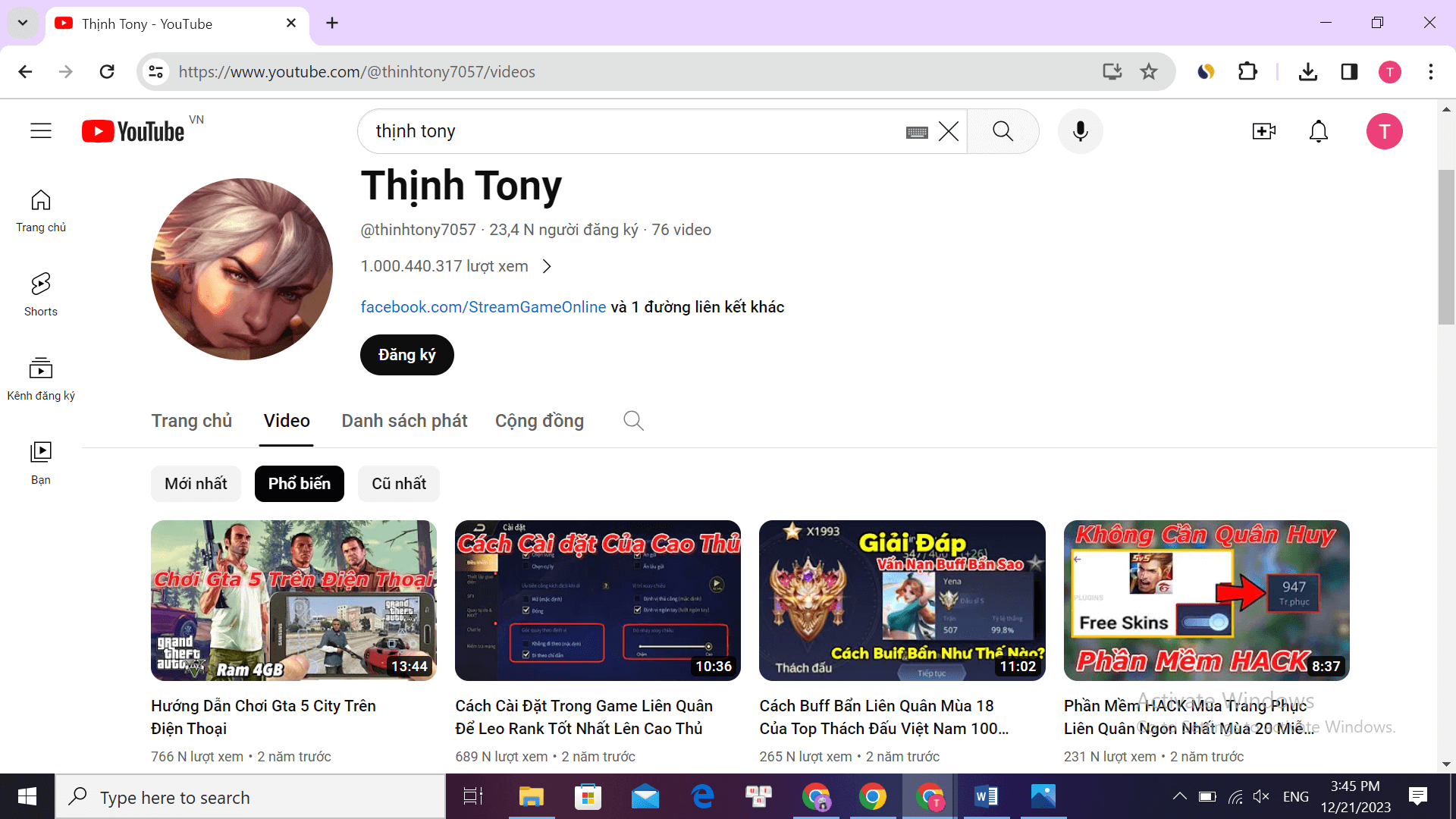Image resolution: width=1456 pixels, height=819 pixels.
Task: Open Kênh đăng ký subscriptions in sidebar
Action: (41, 379)
